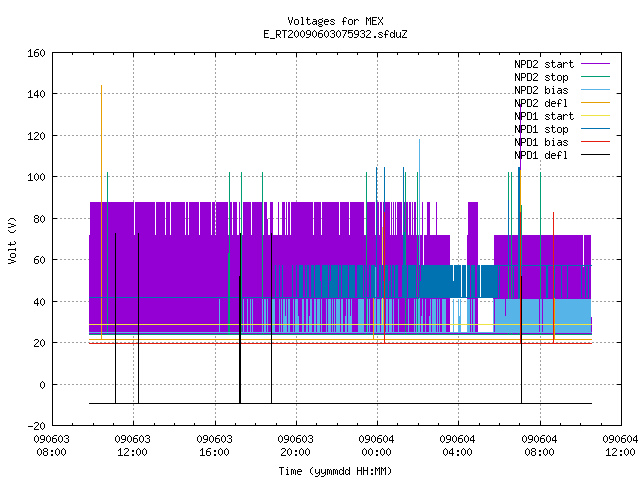Click the yellow NPD1 start legend line
The height and width of the screenshot is (480, 640).
point(596,116)
